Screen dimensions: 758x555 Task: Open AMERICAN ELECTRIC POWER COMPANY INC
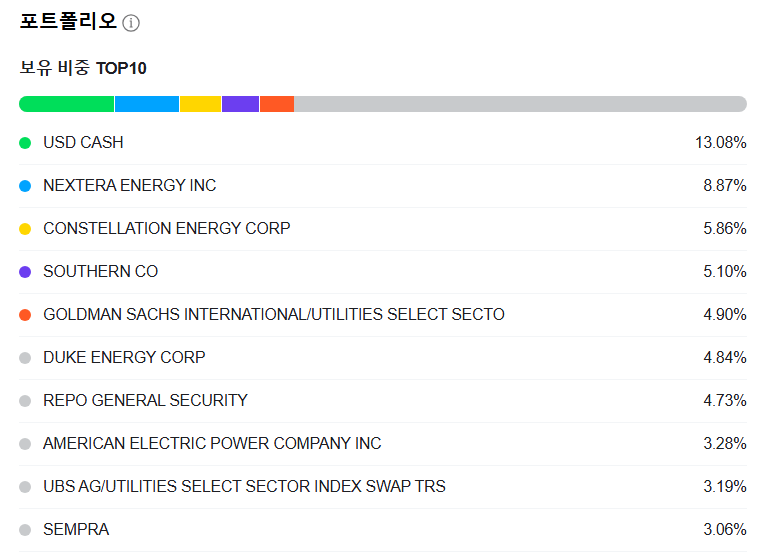click(212, 444)
